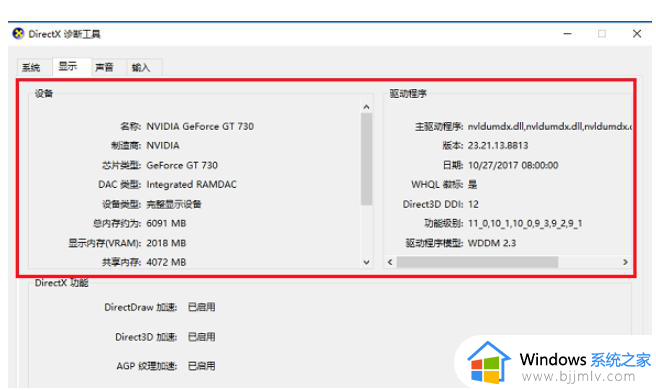The image size is (656, 390).
Task: Click Direct3D DDI value 12
Action: (x=473, y=204)
